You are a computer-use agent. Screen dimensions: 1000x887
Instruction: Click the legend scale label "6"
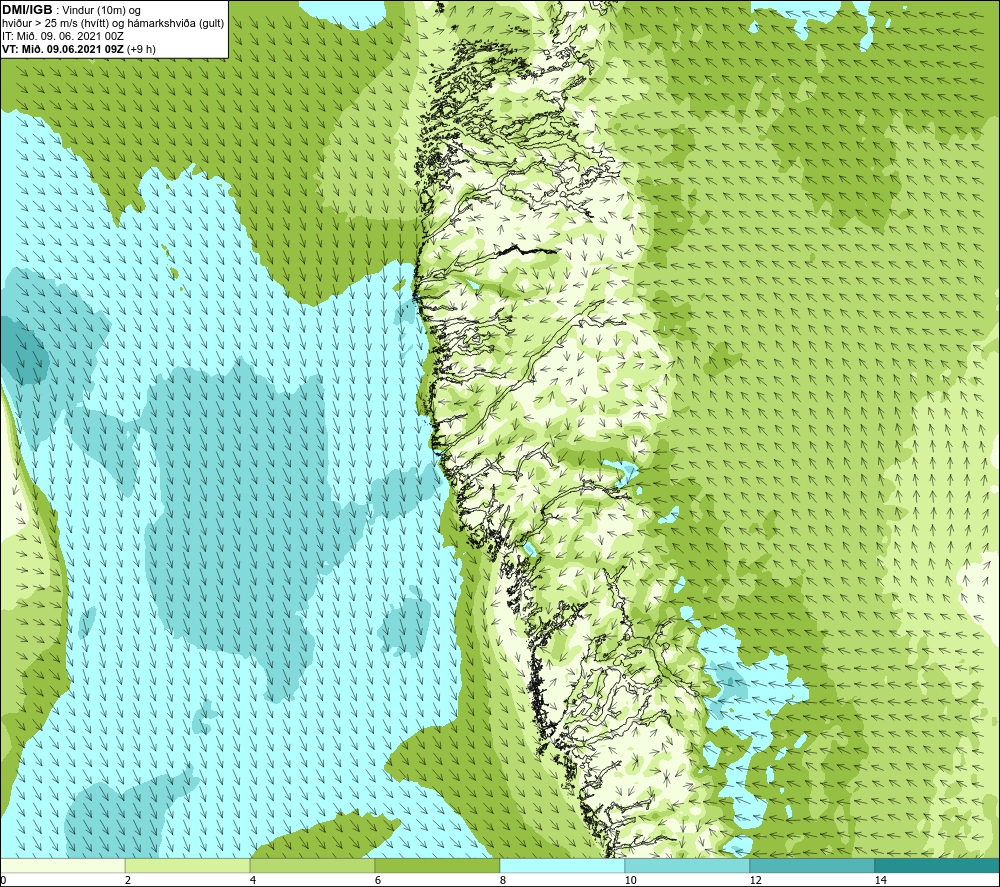click(378, 880)
